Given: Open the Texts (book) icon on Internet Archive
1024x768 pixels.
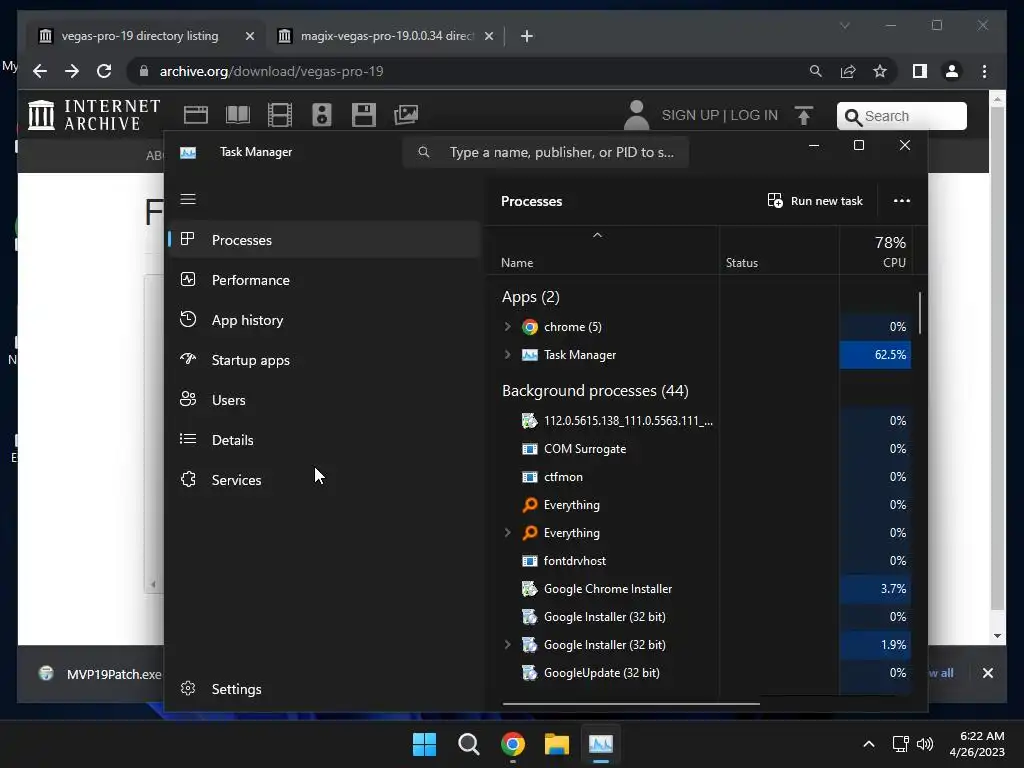Looking at the screenshot, I should click(x=238, y=115).
